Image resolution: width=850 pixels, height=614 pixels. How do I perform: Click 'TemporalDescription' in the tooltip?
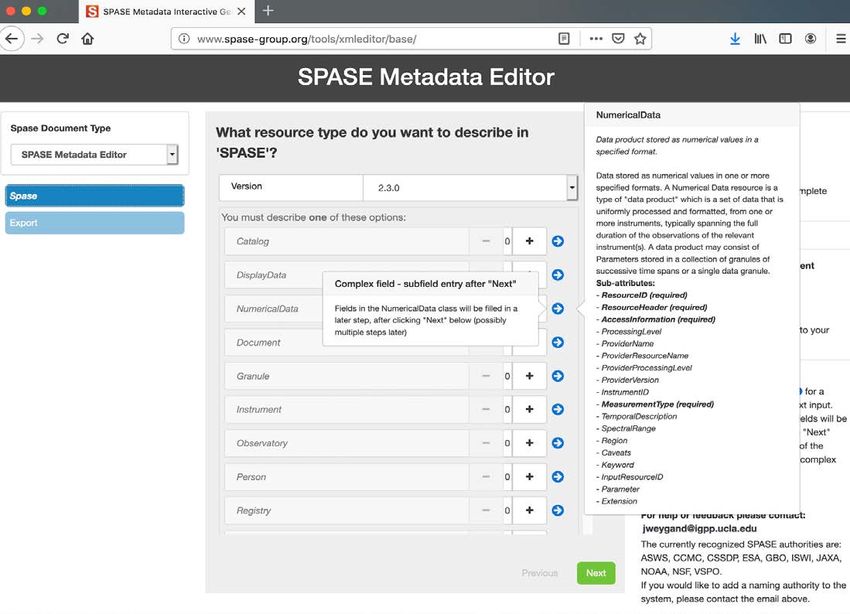click(x=639, y=416)
